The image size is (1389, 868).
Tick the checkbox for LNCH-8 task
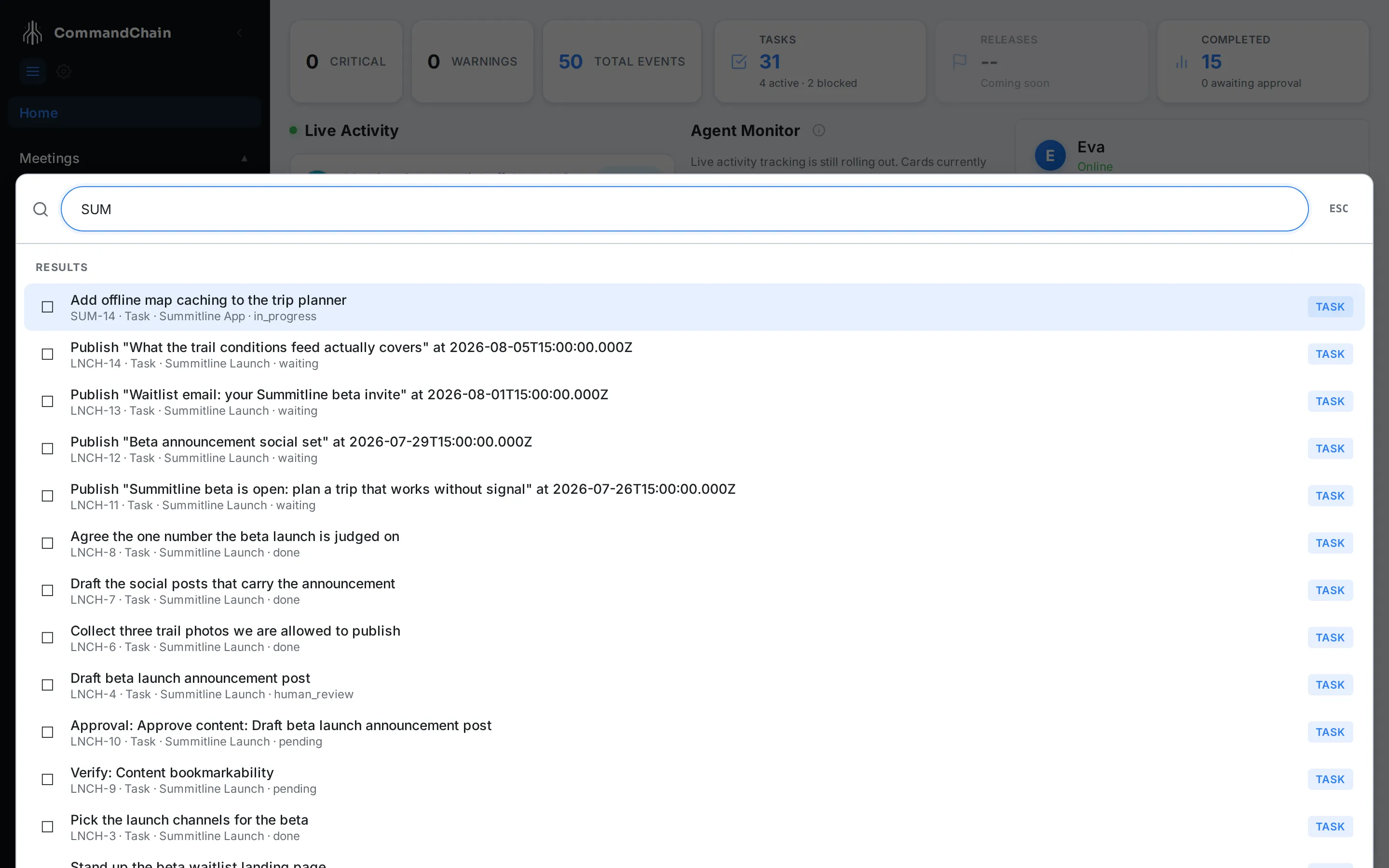click(x=48, y=543)
